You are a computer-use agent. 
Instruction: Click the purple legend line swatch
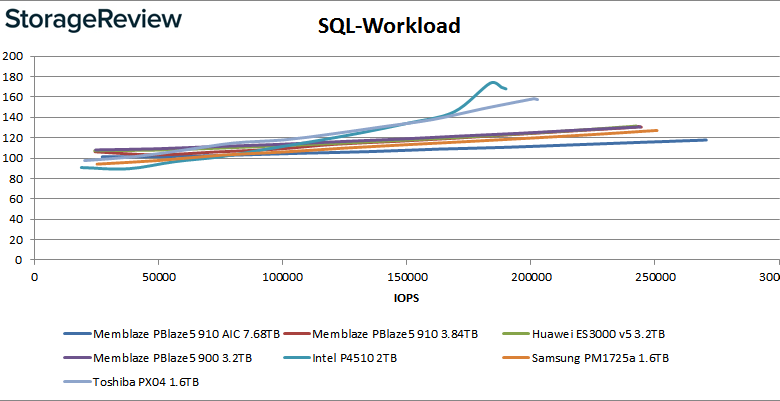(78, 358)
